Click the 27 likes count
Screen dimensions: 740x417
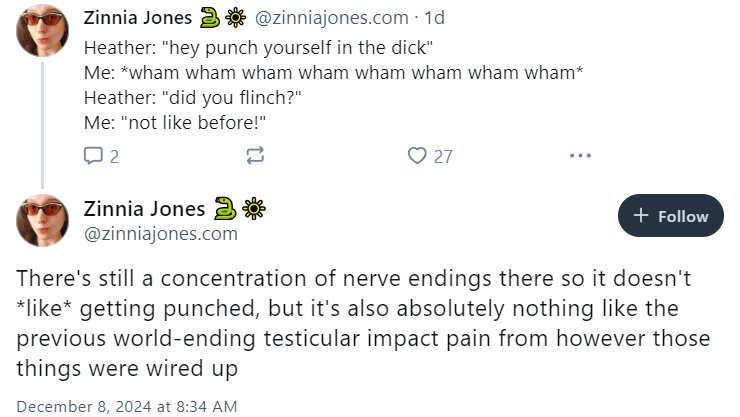pos(443,156)
